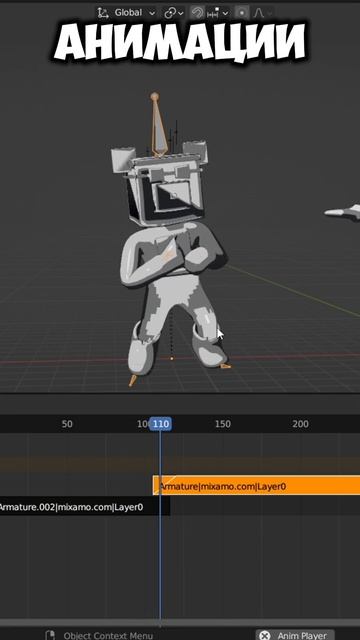Click the mouse icon in status bar

pos(50,635)
